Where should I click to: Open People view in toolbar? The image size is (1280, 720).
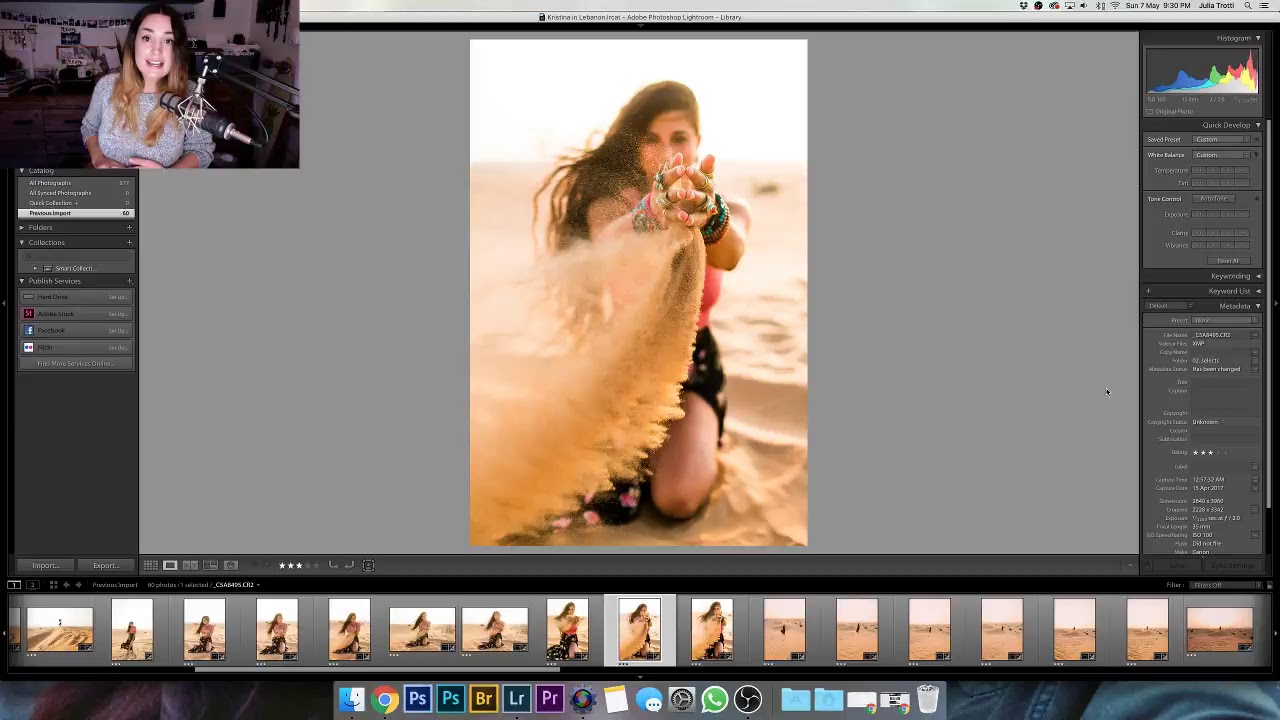(x=230, y=565)
